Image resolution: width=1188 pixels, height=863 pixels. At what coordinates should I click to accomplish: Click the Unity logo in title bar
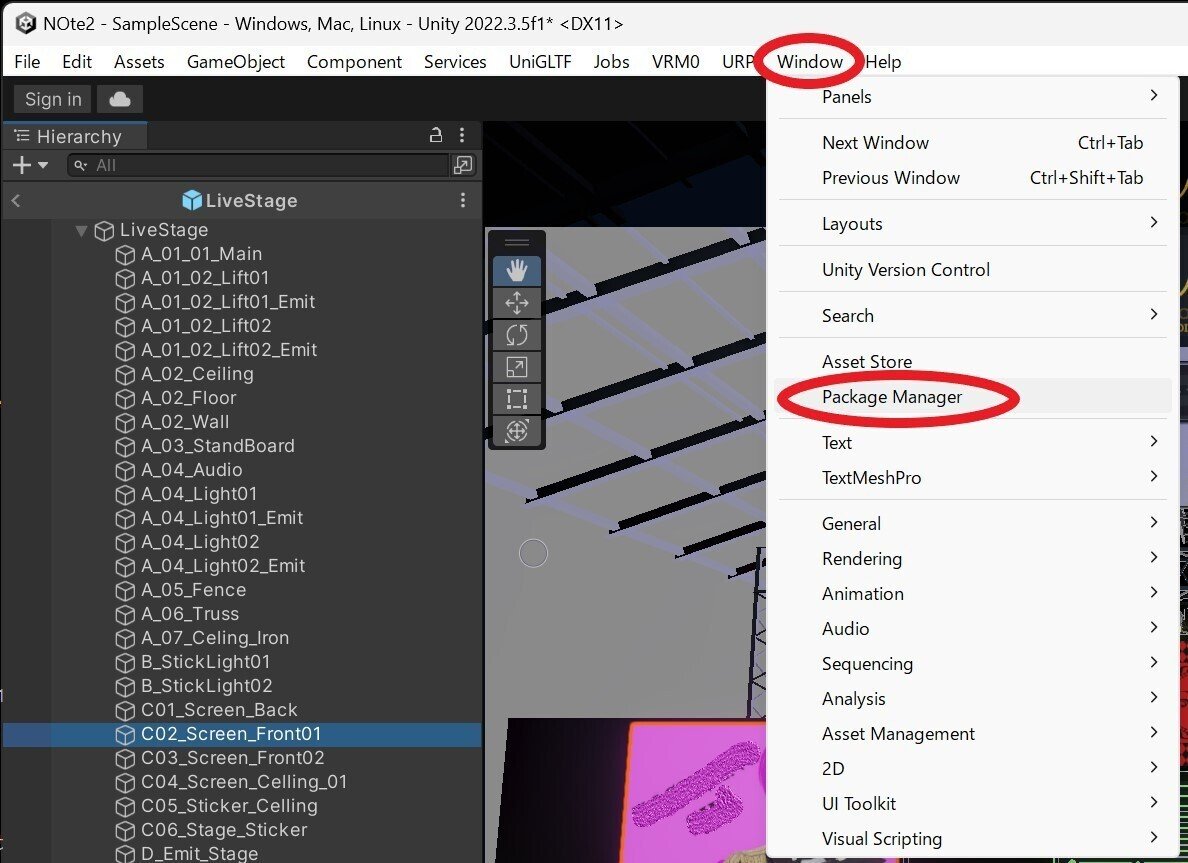click(25, 23)
